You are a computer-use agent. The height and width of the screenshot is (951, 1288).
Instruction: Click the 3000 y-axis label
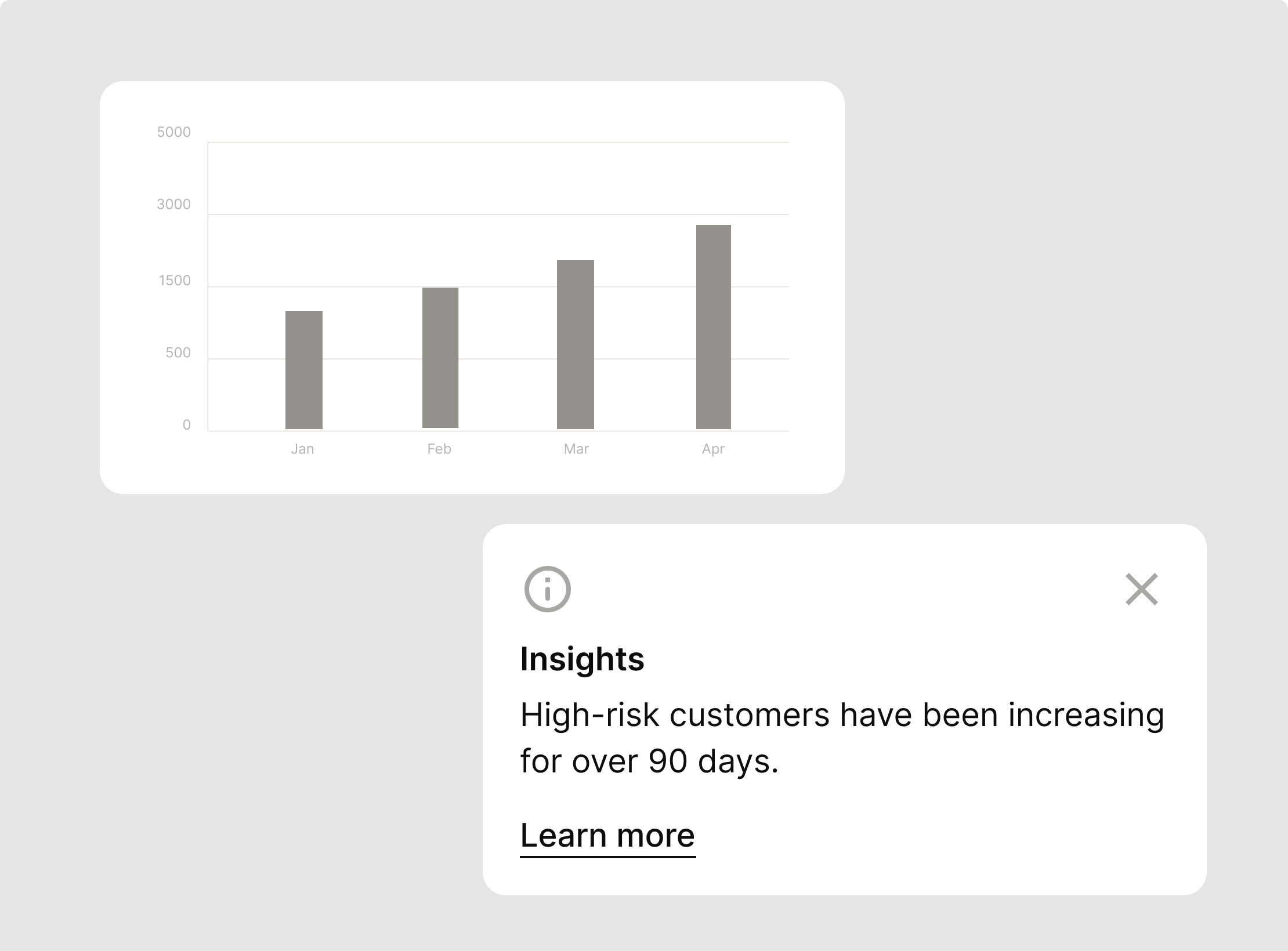(173, 204)
